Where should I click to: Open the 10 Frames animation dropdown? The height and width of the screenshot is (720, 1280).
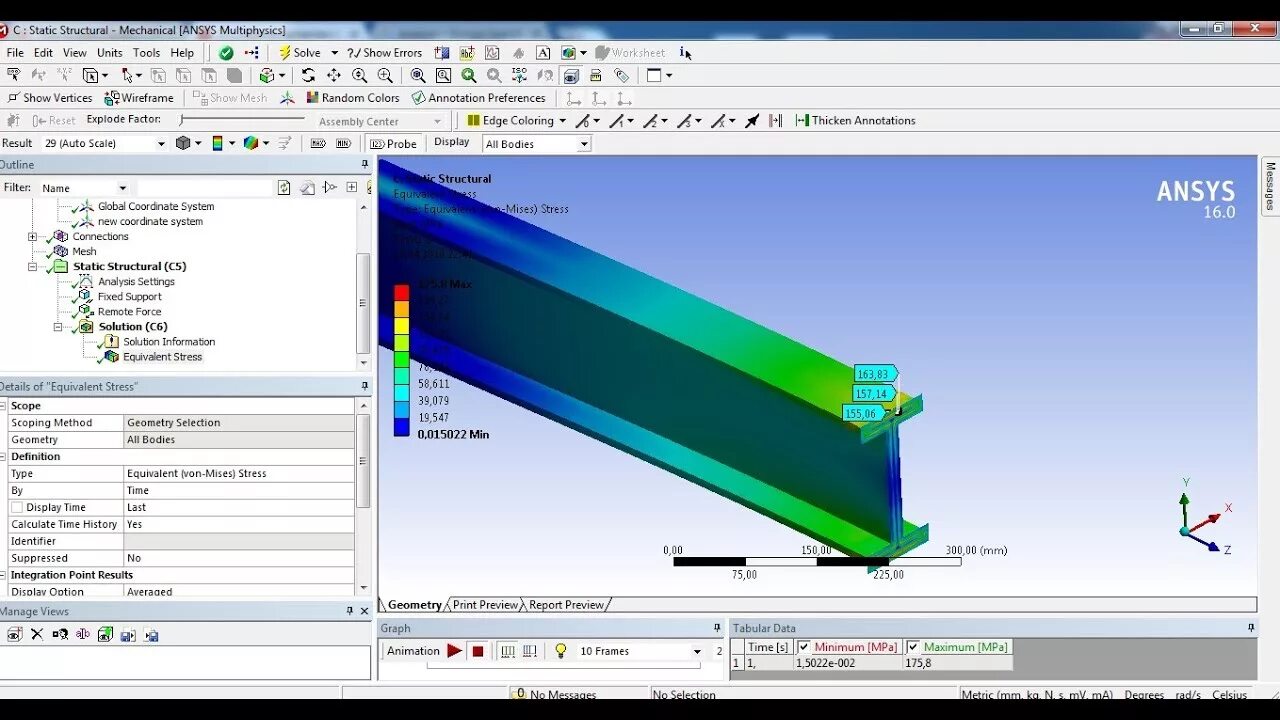pyautogui.click(x=697, y=651)
